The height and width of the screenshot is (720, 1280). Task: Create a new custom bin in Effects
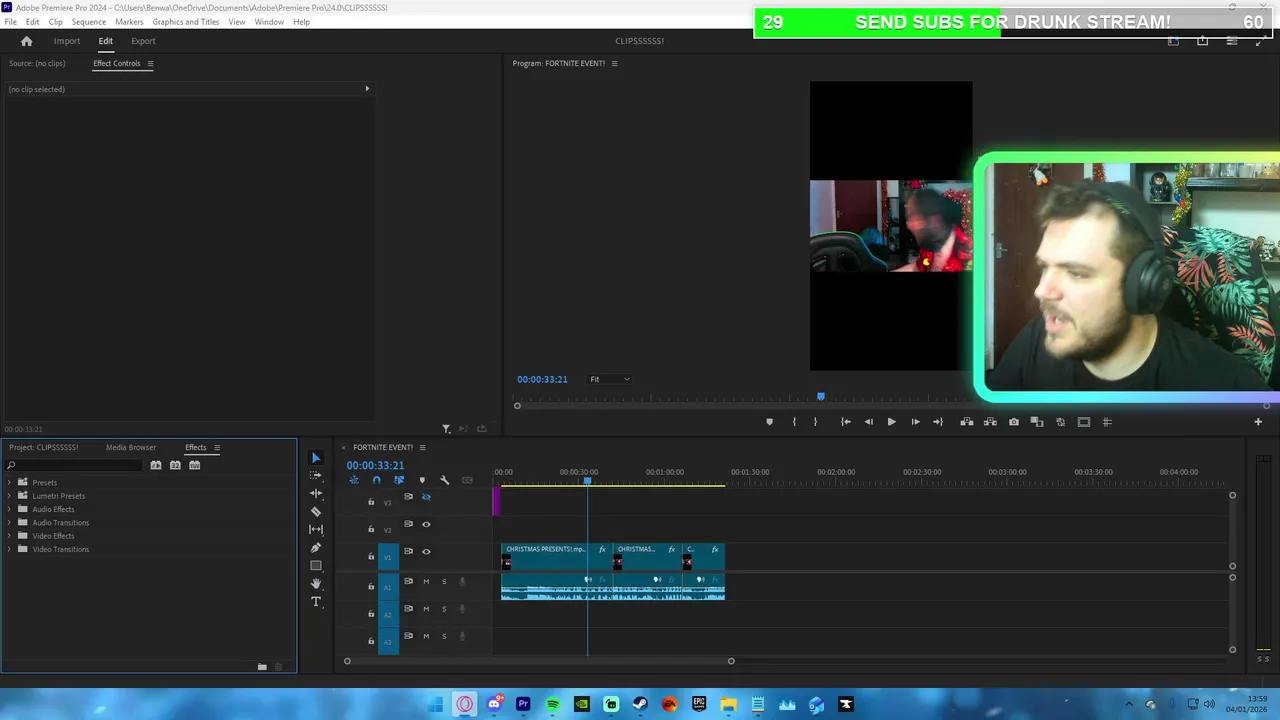click(262, 667)
